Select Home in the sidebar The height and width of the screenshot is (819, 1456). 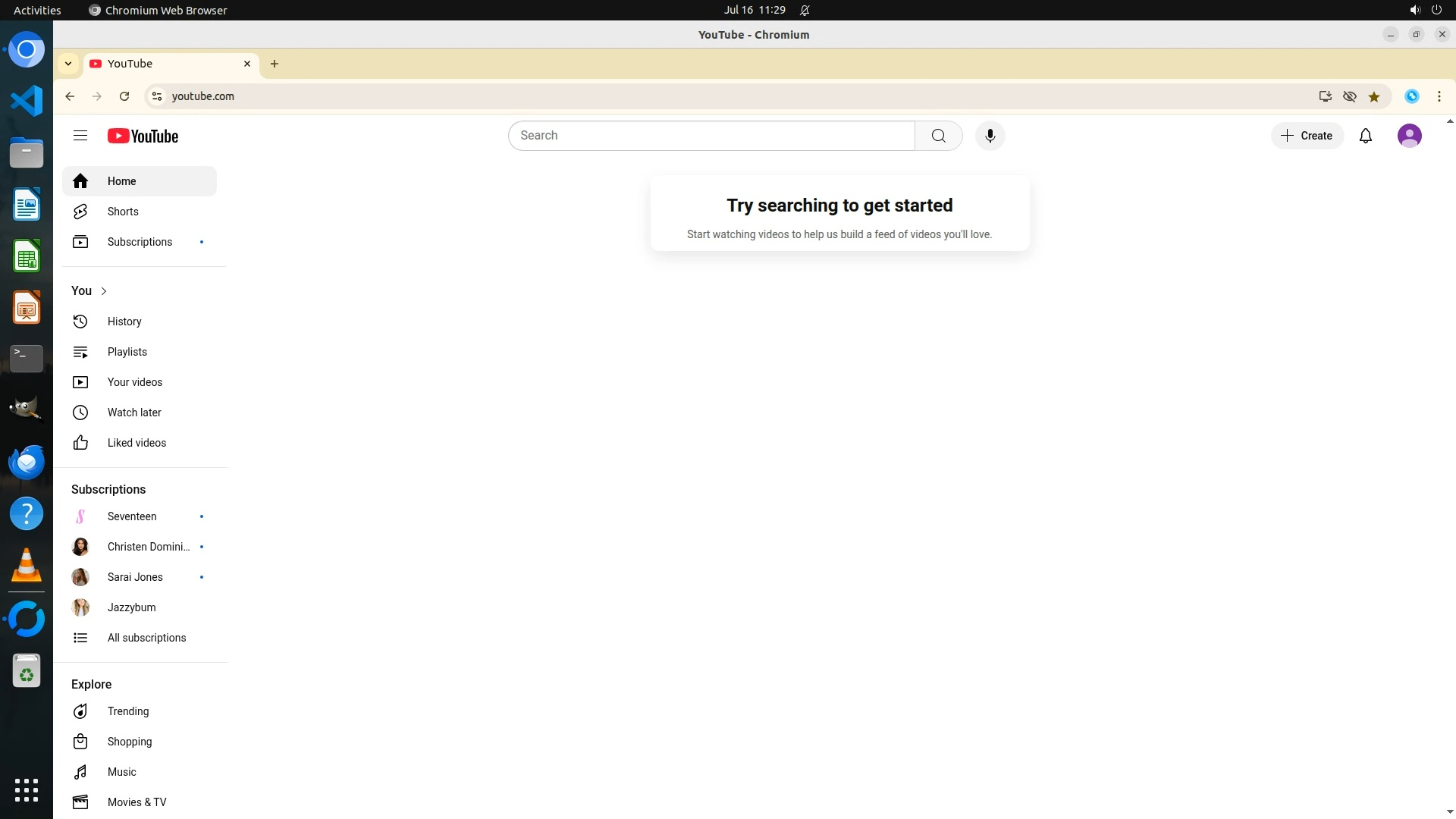pos(121,181)
